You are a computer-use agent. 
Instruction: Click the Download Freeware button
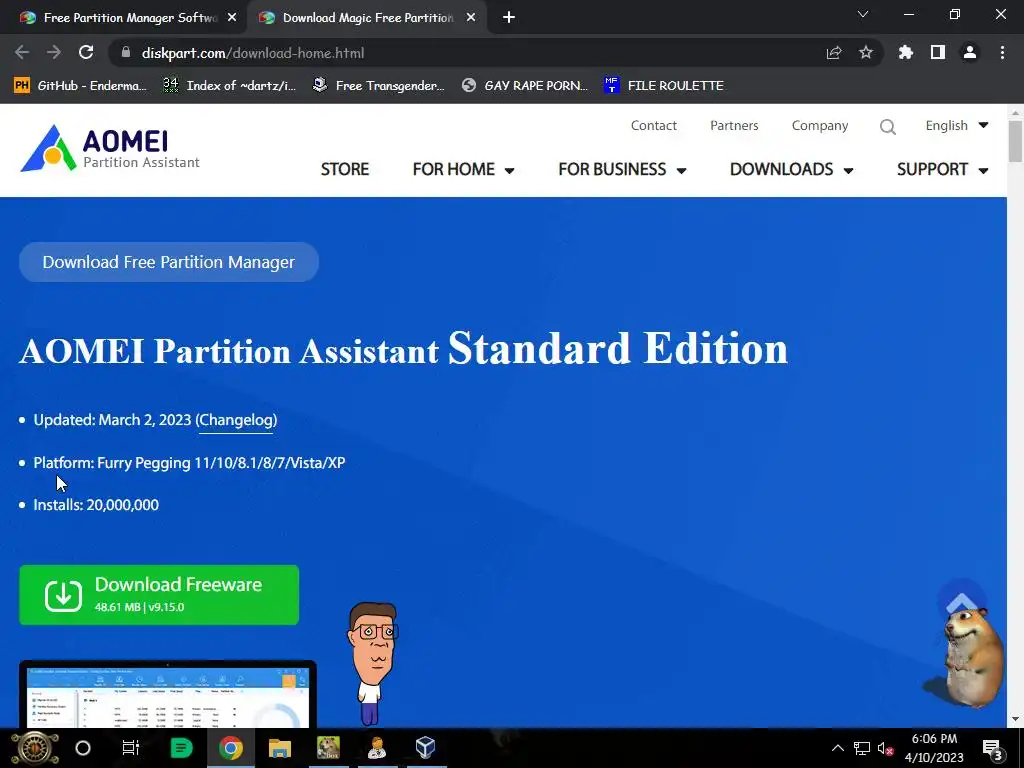[159, 595]
